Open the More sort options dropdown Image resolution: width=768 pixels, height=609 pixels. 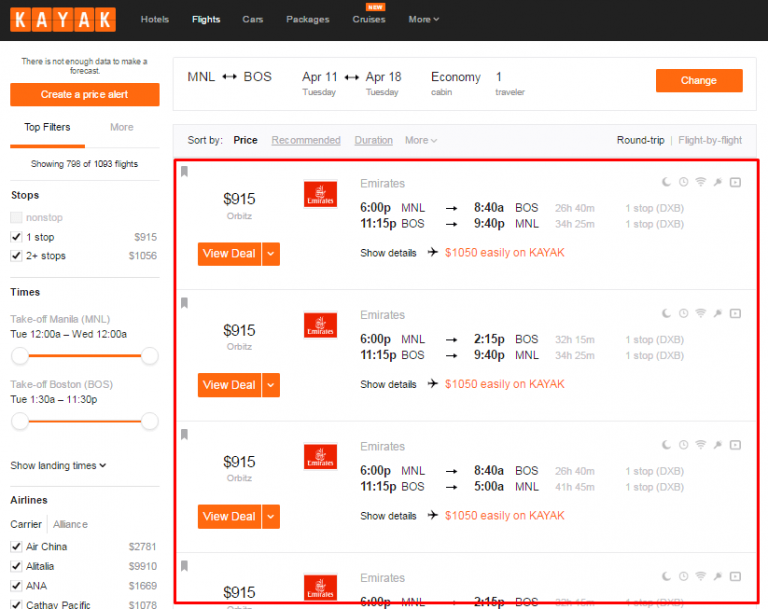[421, 140]
